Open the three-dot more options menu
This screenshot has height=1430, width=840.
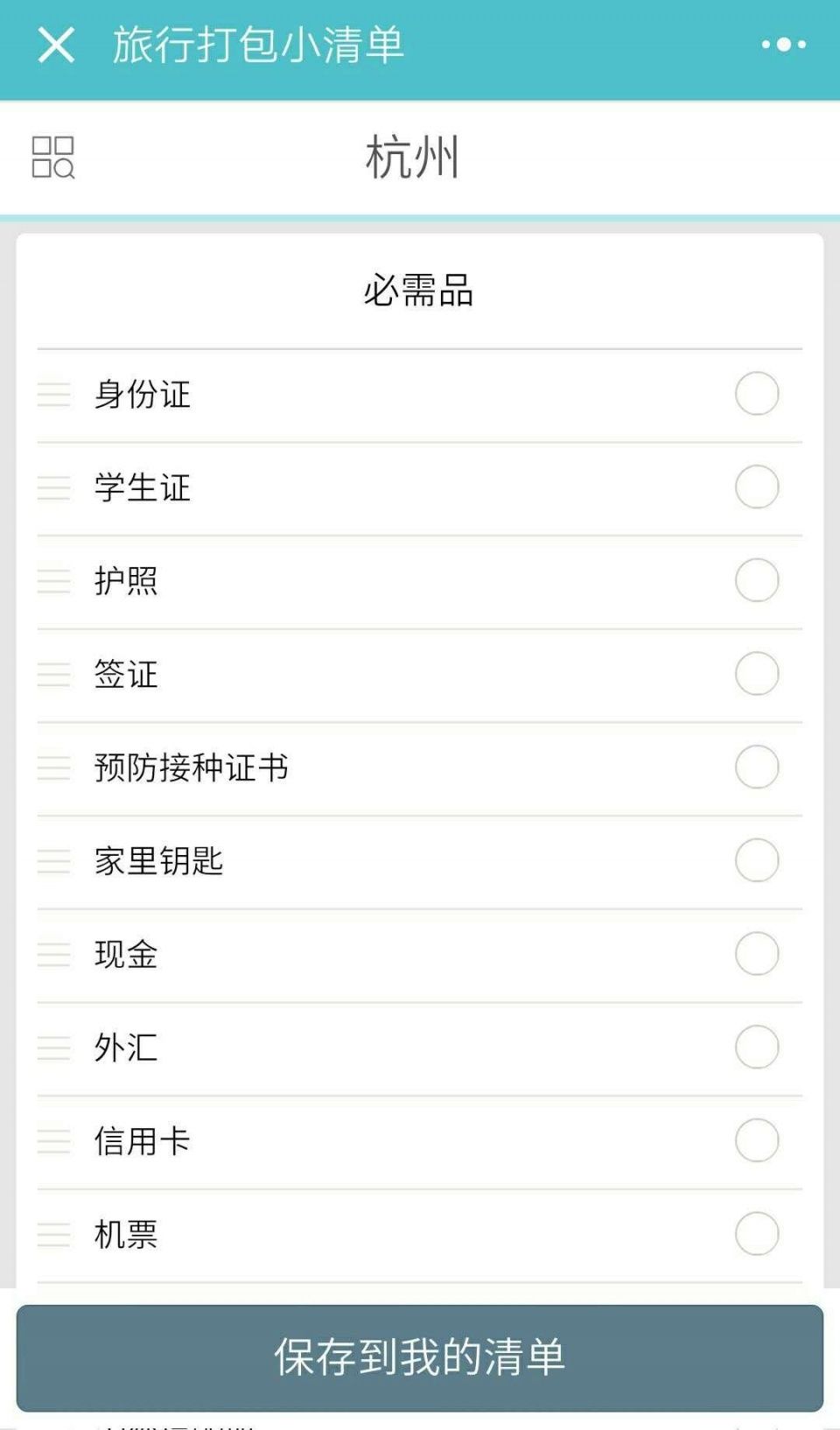point(783,45)
